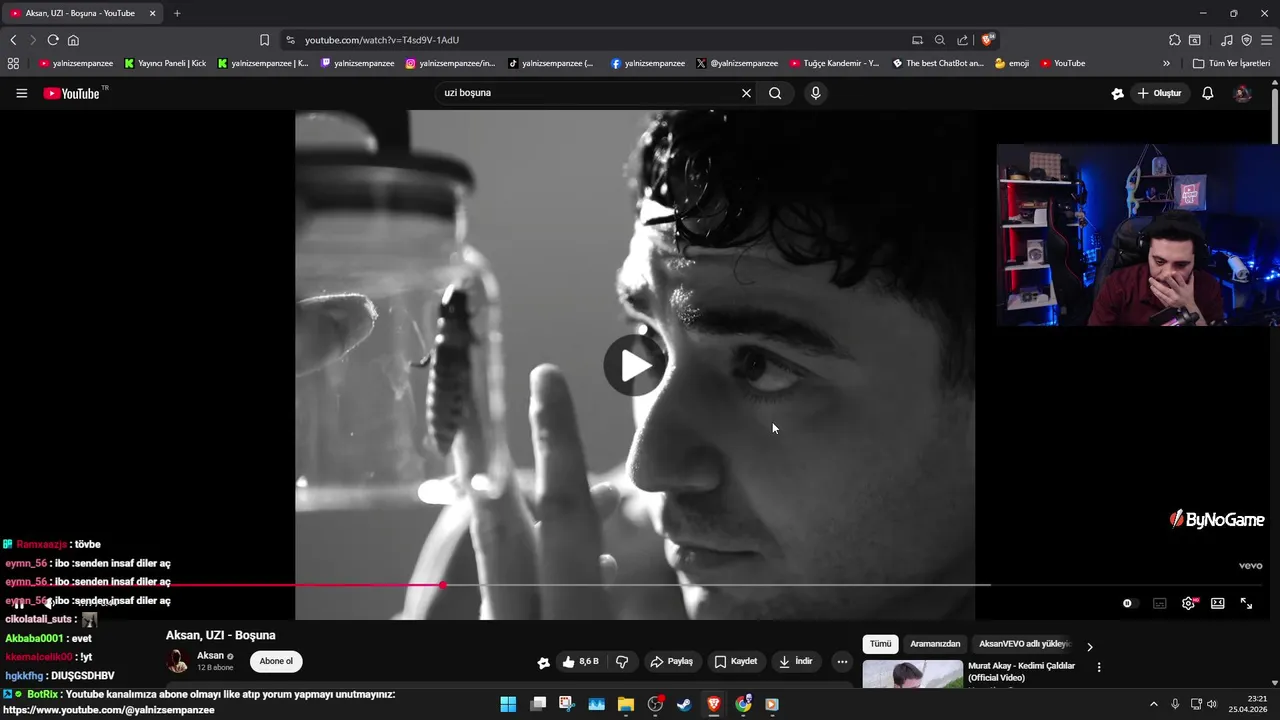
Task: Download video with the İndir button
Action: [796, 661]
